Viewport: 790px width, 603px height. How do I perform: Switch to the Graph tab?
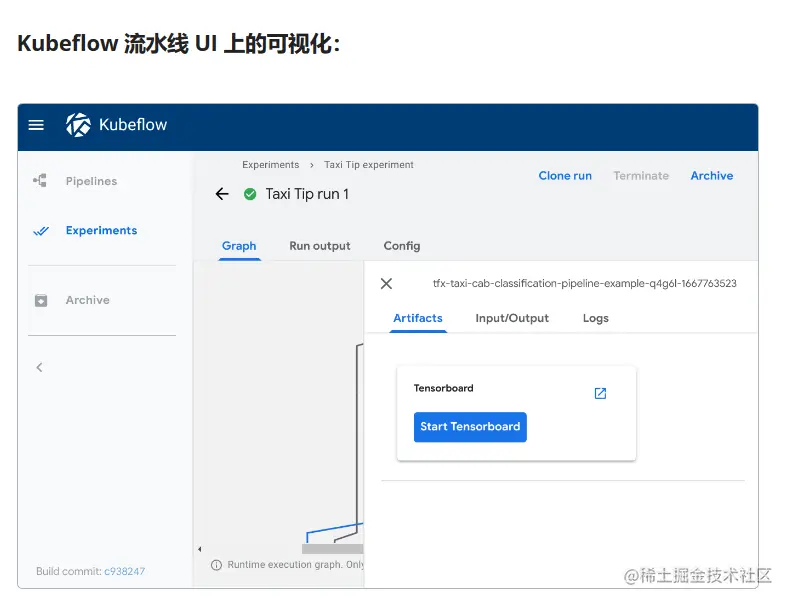tap(239, 246)
